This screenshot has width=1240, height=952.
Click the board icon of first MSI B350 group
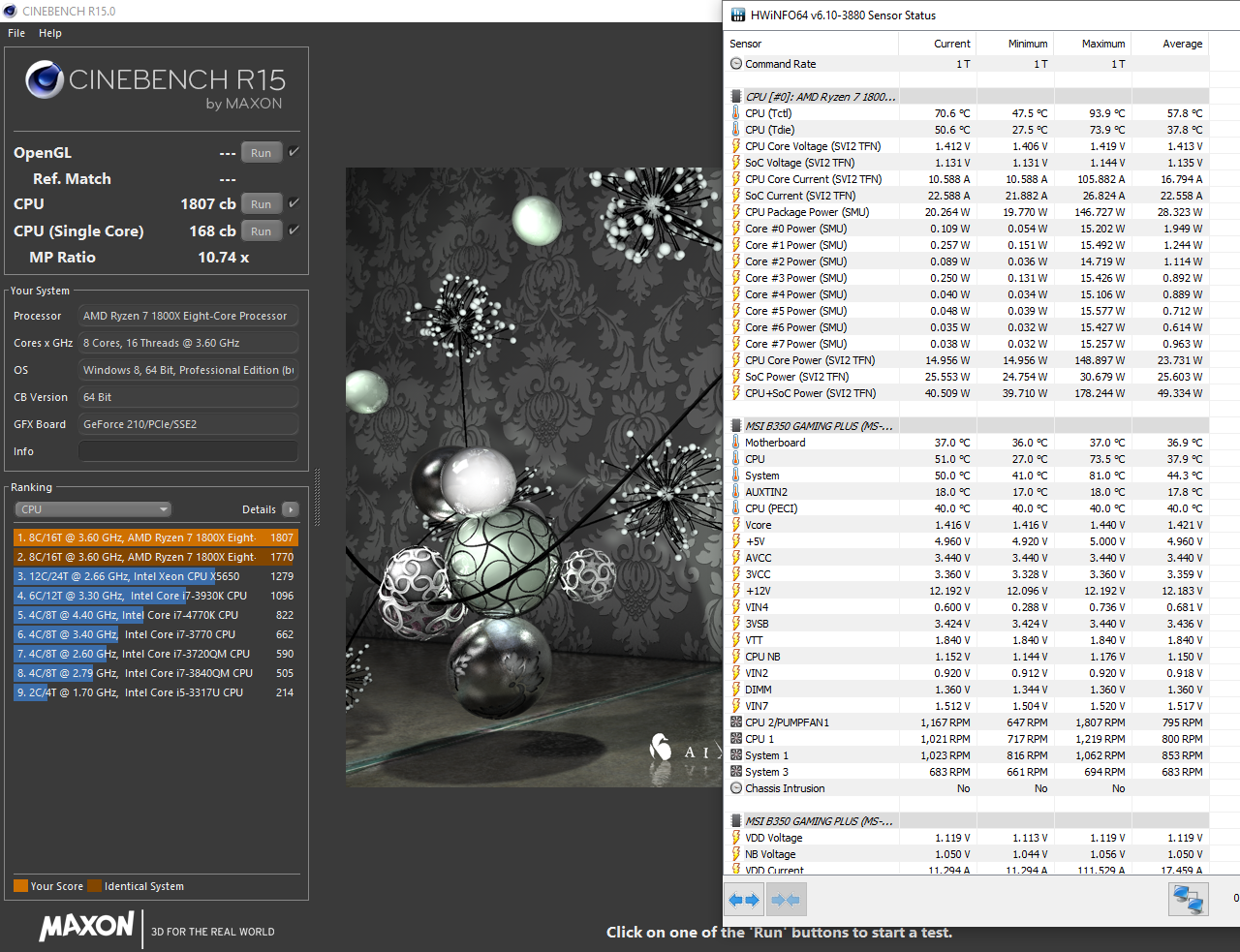pyautogui.click(x=736, y=426)
